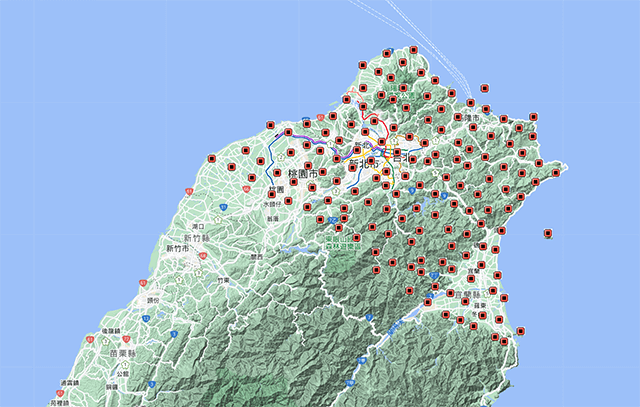Select the 基隆市 city label
Screen dimensions: 640x407
[467, 118]
